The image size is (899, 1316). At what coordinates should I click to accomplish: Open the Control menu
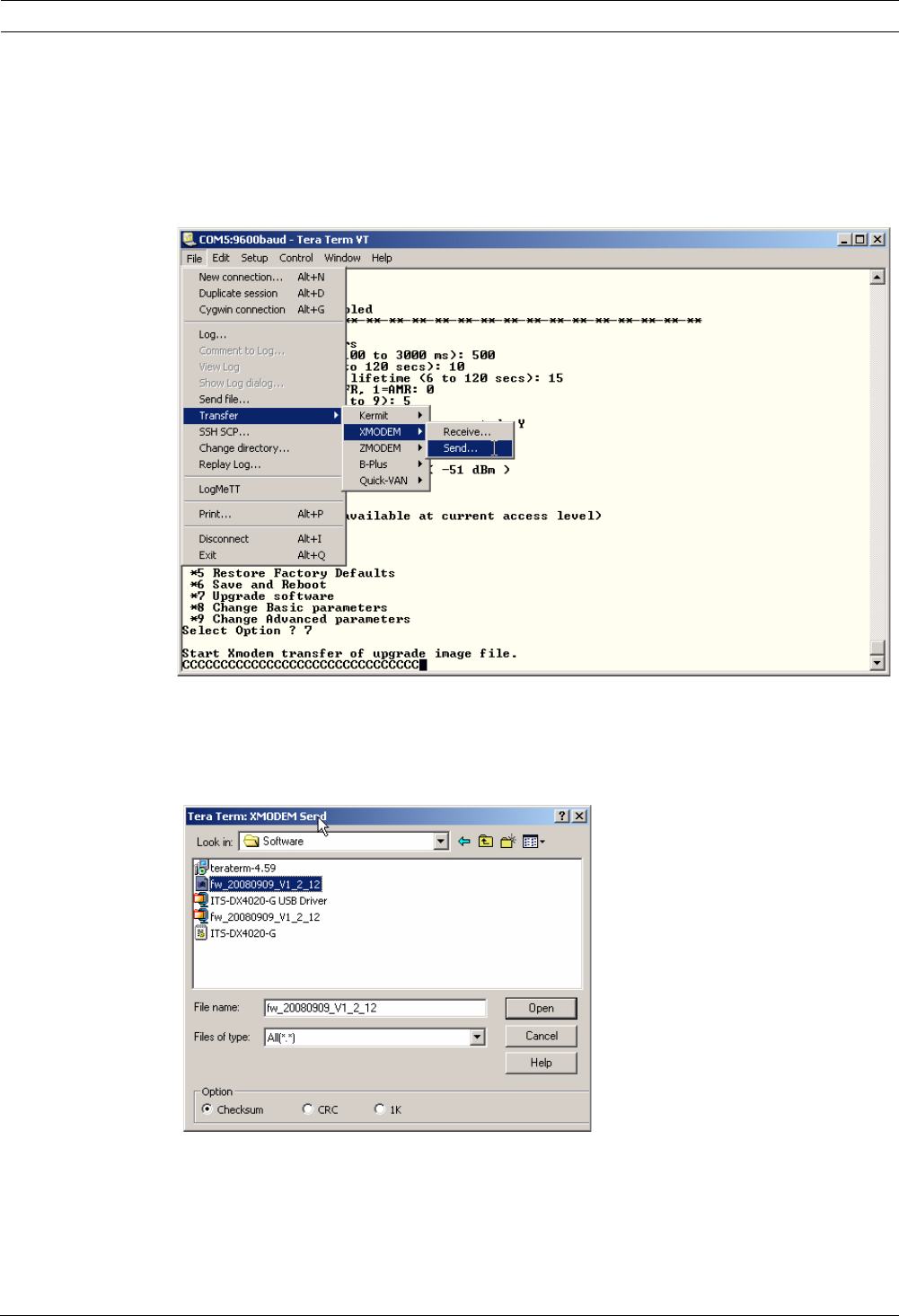(x=296, y=258)
